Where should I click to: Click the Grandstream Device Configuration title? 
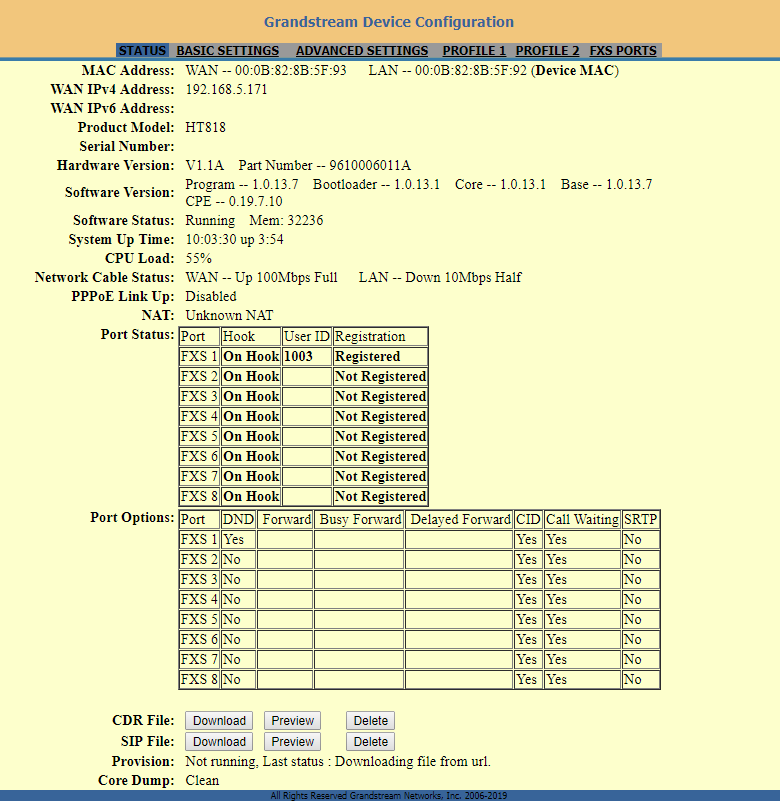389,22
